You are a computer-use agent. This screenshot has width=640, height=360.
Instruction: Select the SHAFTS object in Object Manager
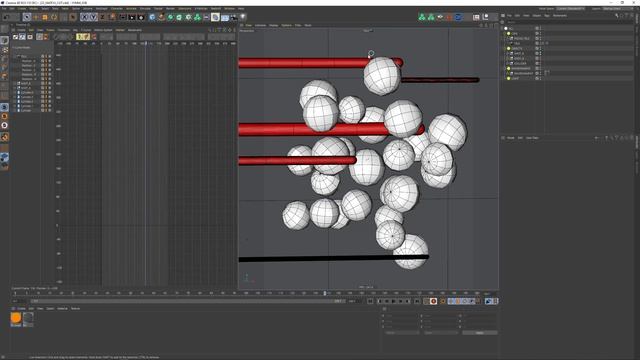(517, 49)
